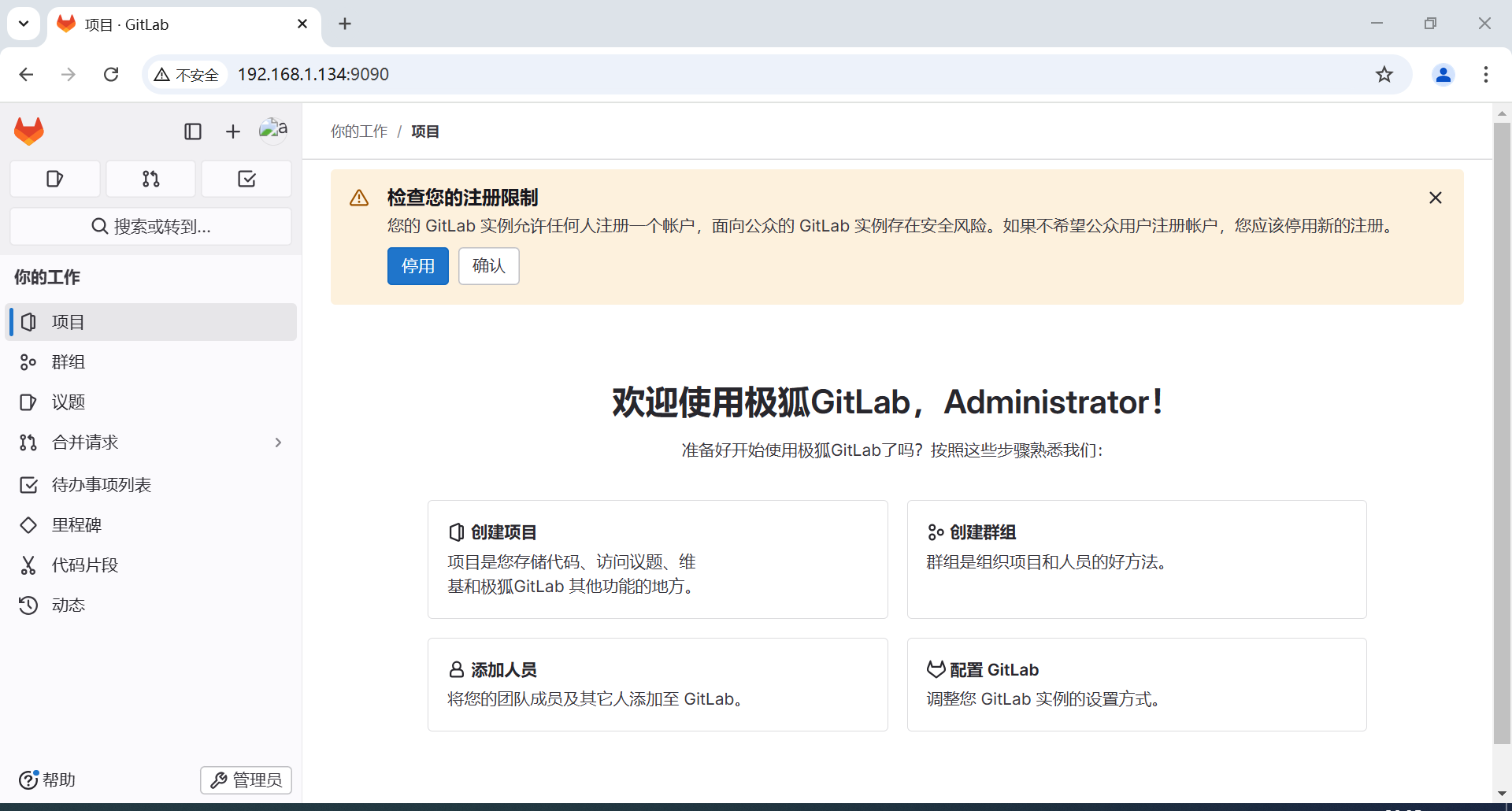Open the Chrome three-dot menu
This screenshot has width=1512, height=811.
[x=1486, y=74]
